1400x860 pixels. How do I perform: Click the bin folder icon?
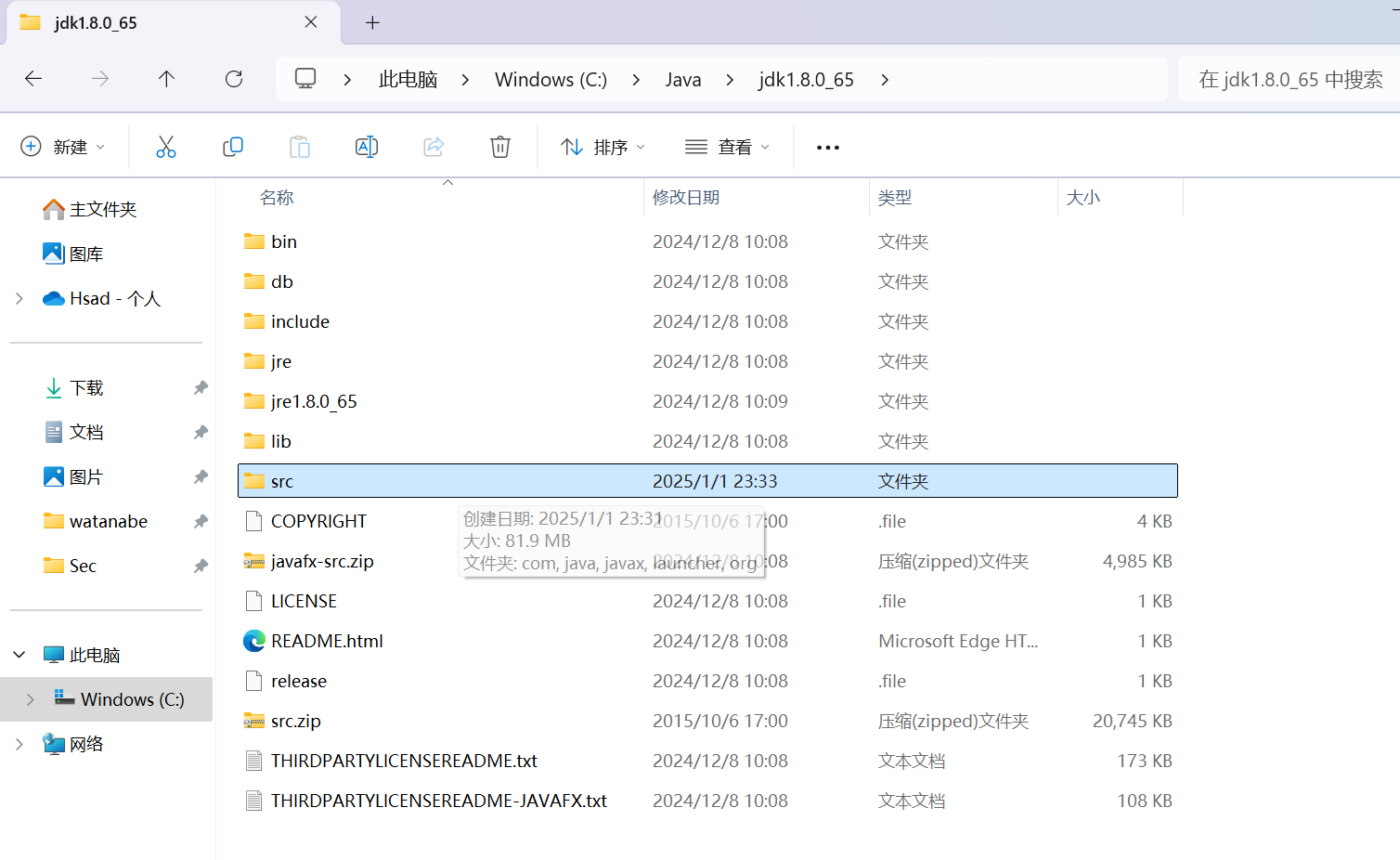point(253,241)
